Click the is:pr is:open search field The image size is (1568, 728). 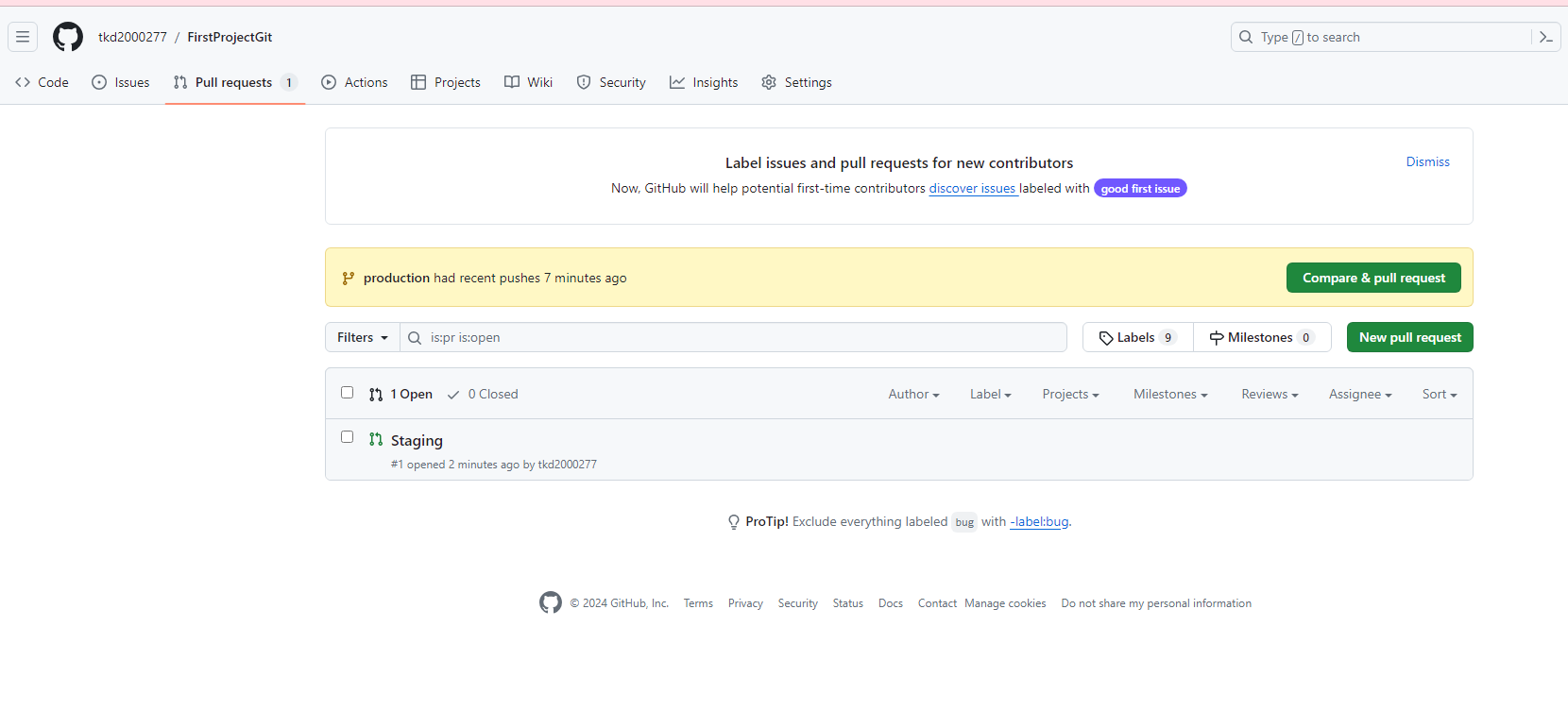click(x=737, y=337)
